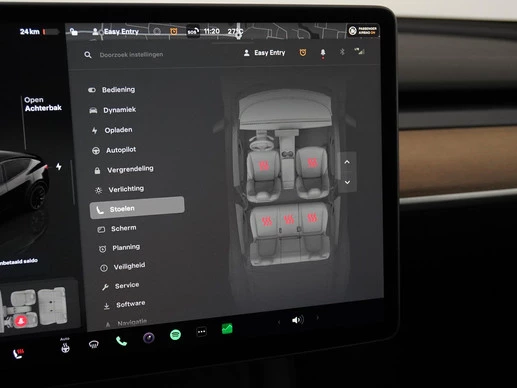This screenshot has height=388, width=517.
Task: Launch Spotify from the dock
Action: click(175, 334)
